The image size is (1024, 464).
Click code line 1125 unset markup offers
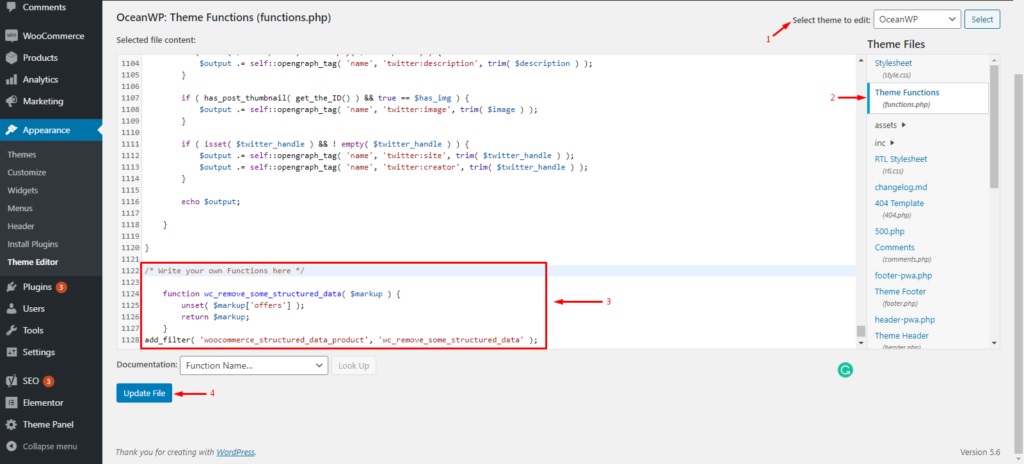point(243,305)
